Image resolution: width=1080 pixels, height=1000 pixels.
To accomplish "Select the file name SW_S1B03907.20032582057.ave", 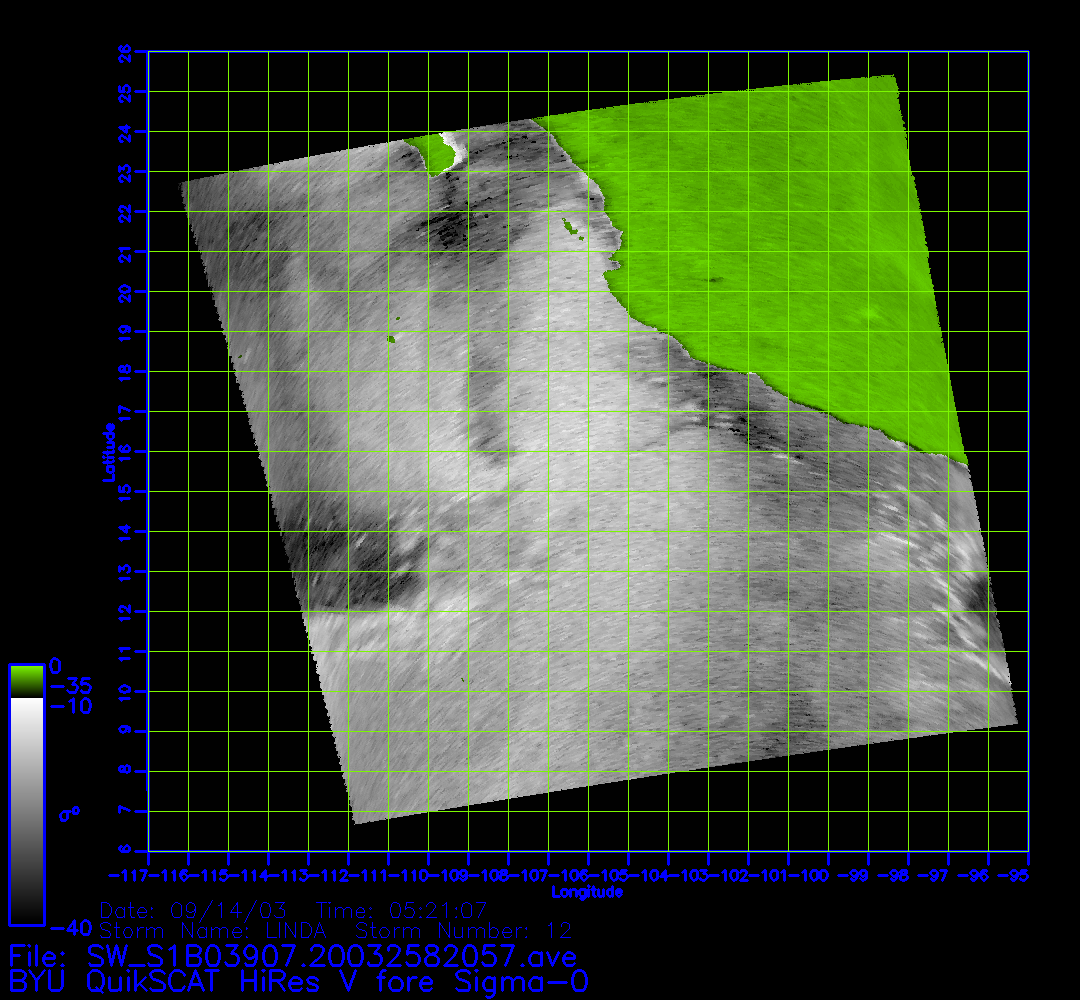I will coord(319,953).
